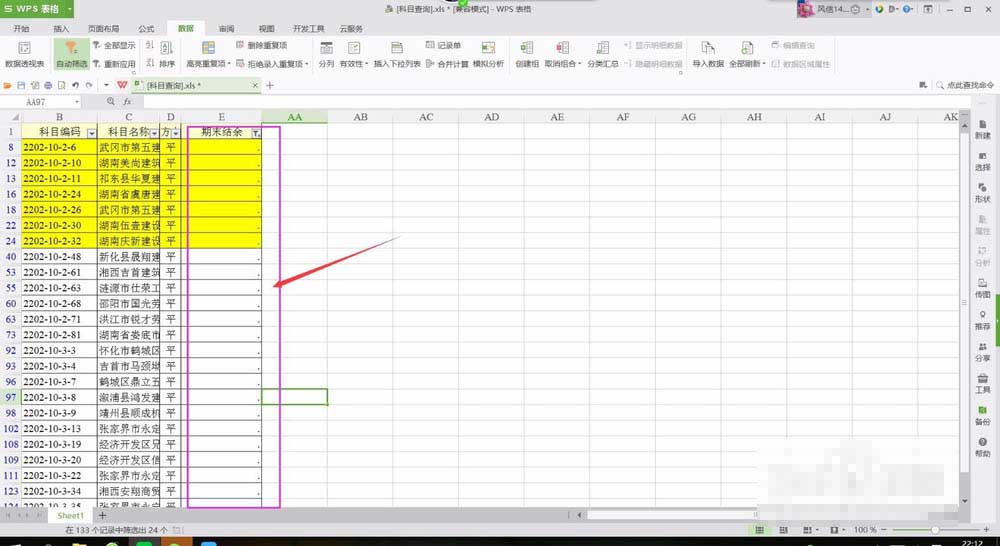Open the 记录单 record form
The height and width of the screenshot is (546, 1000).
(x=443, y=45)
